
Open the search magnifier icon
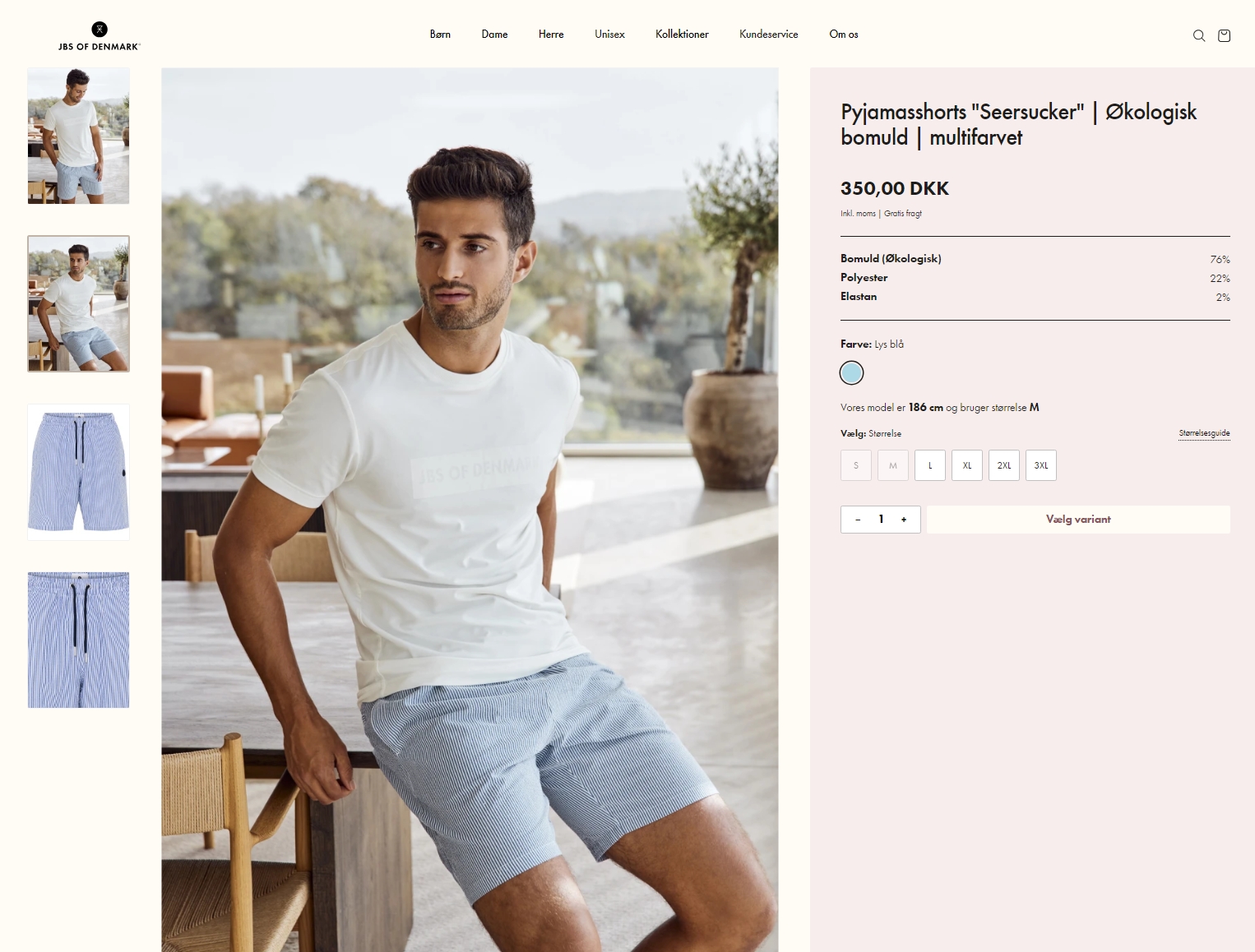[1199, 35]
